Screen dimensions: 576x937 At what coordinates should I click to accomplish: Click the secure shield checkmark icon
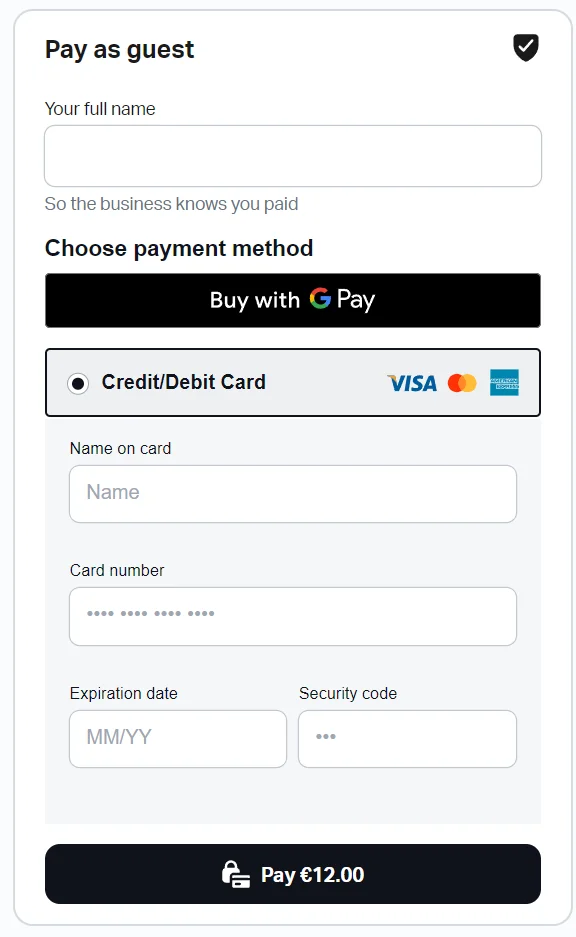click(x=526, y=48)
